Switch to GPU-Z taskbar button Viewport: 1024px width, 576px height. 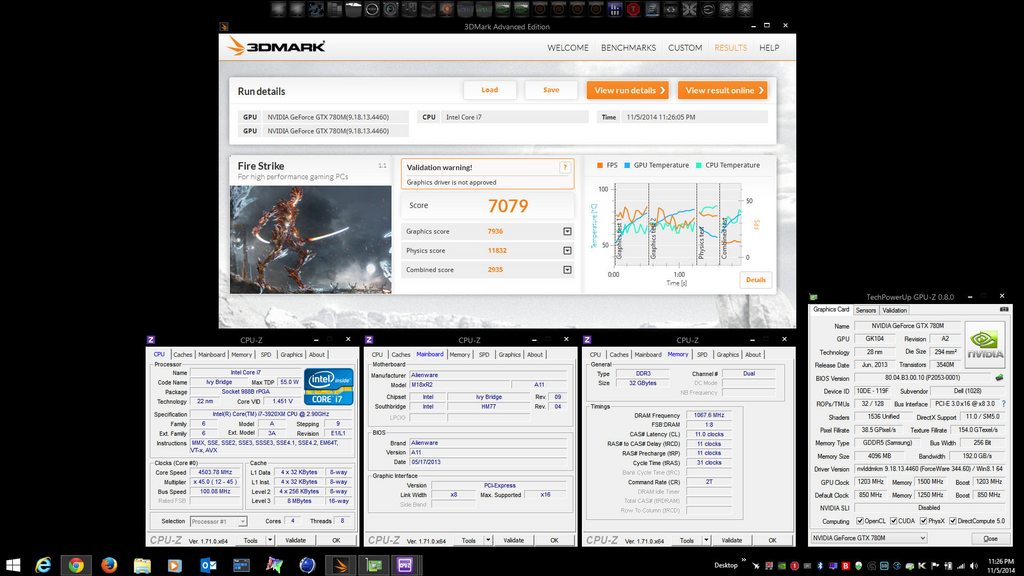point(374,565)
